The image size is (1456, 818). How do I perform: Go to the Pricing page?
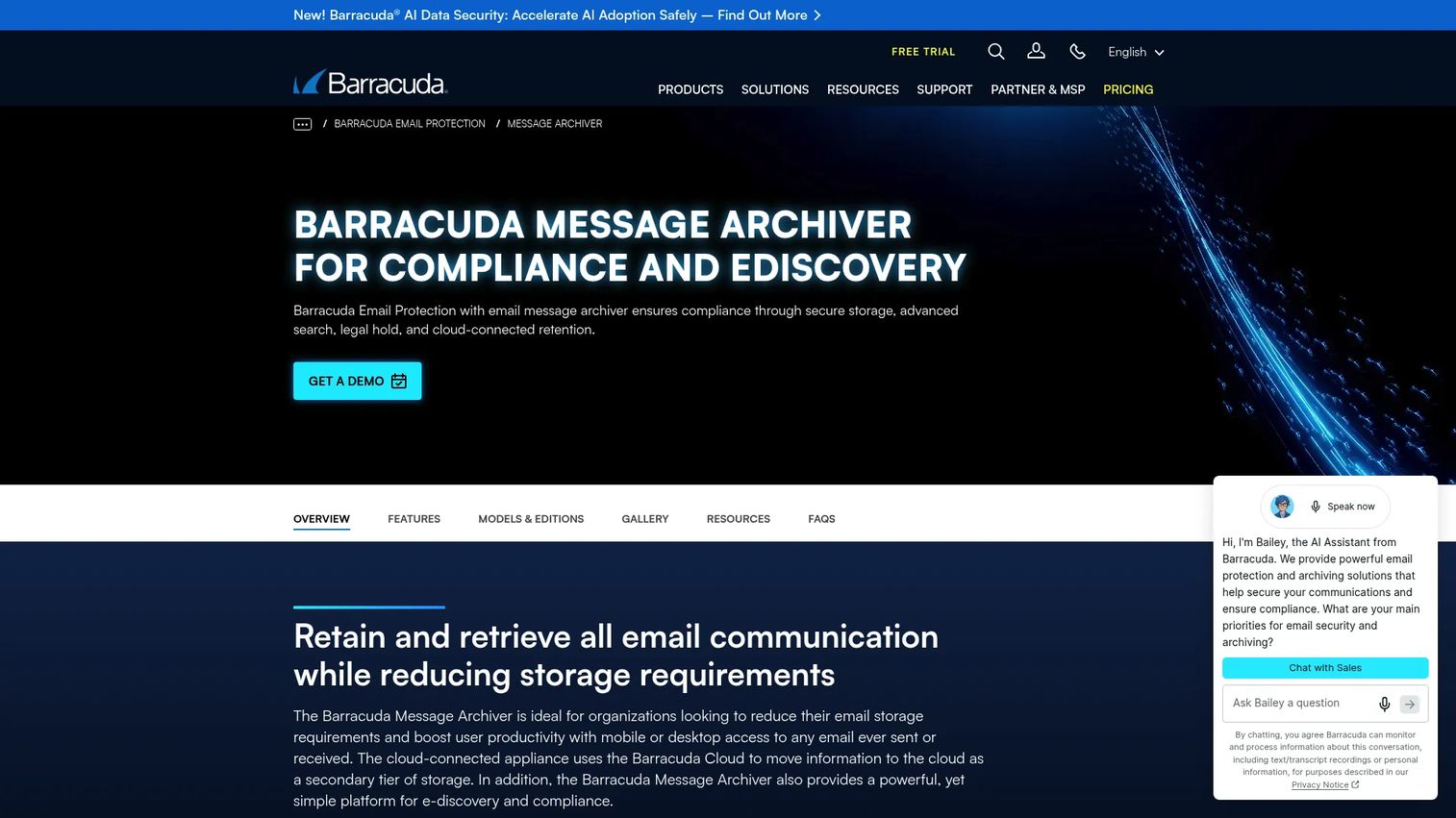pyautogui.click(x=1128, y=89)
